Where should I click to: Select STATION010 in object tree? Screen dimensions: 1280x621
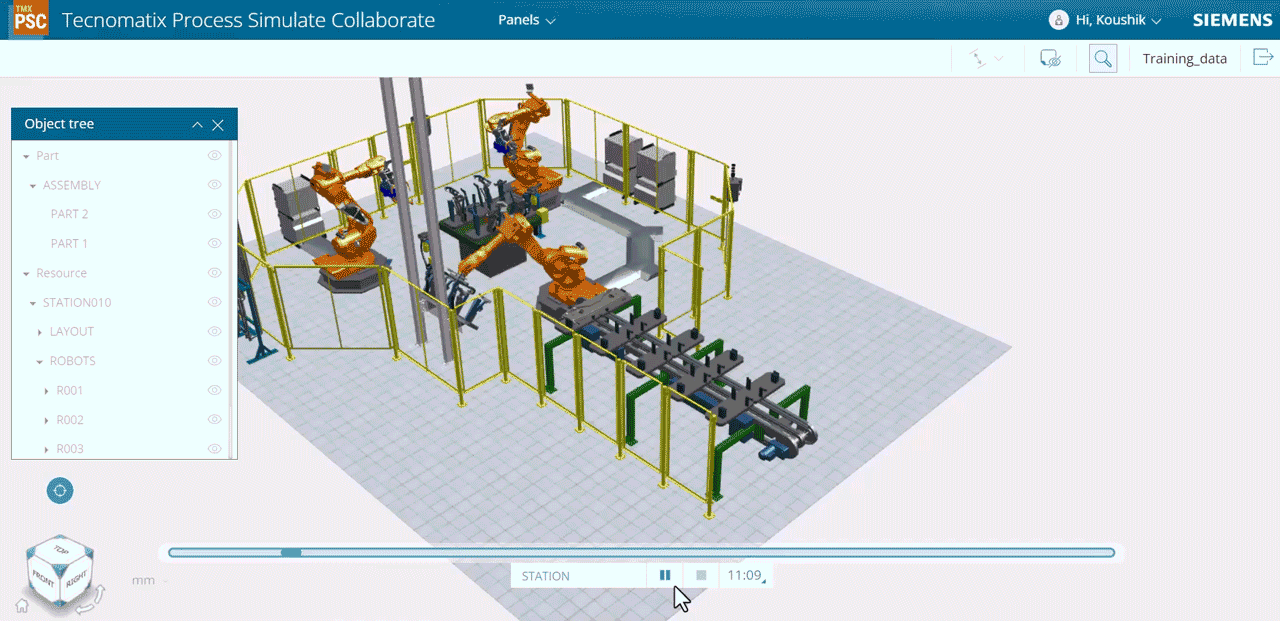tap(77, 302)
